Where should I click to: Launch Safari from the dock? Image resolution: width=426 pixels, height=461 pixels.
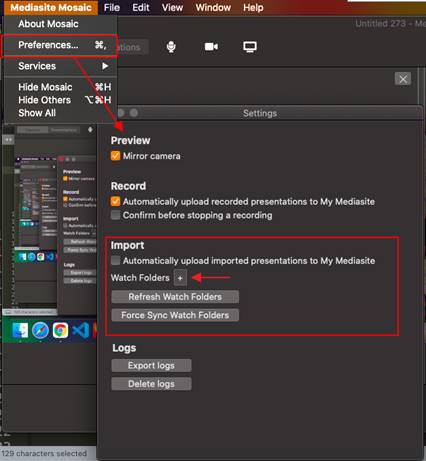[40, 331]
